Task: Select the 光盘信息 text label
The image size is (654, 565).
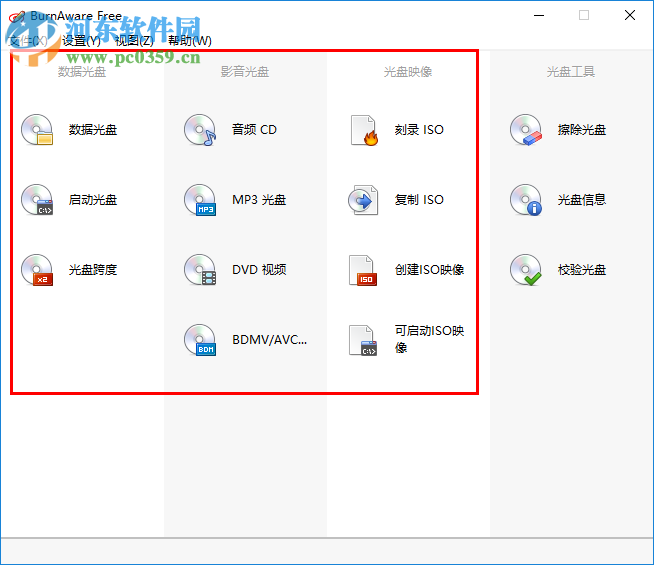Action: [x=582, y=200]
